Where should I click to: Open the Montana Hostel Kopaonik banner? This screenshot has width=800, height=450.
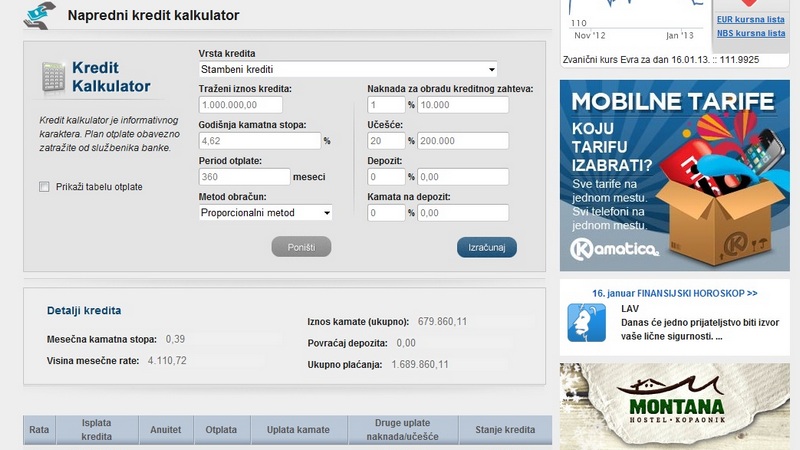(x=674, y=406)
